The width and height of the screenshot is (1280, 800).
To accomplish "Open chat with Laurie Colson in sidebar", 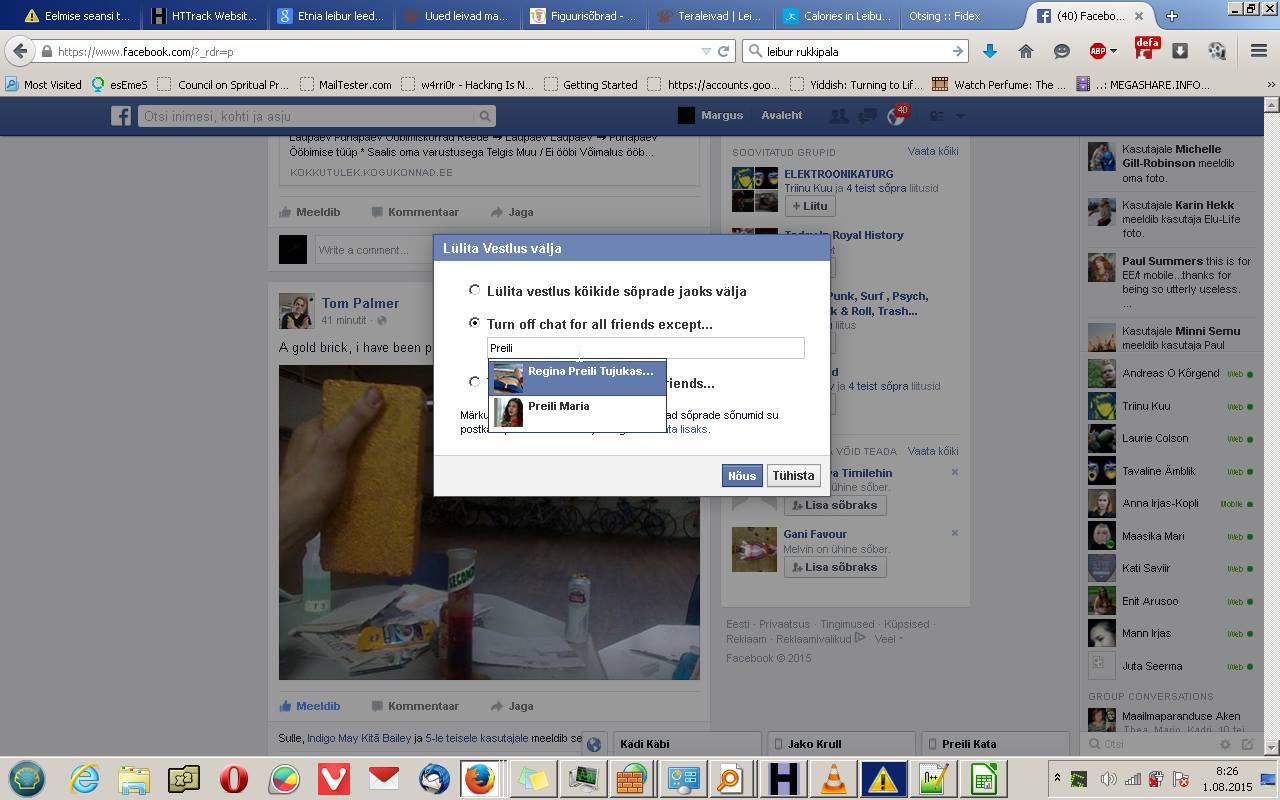I will (1170, 438).
